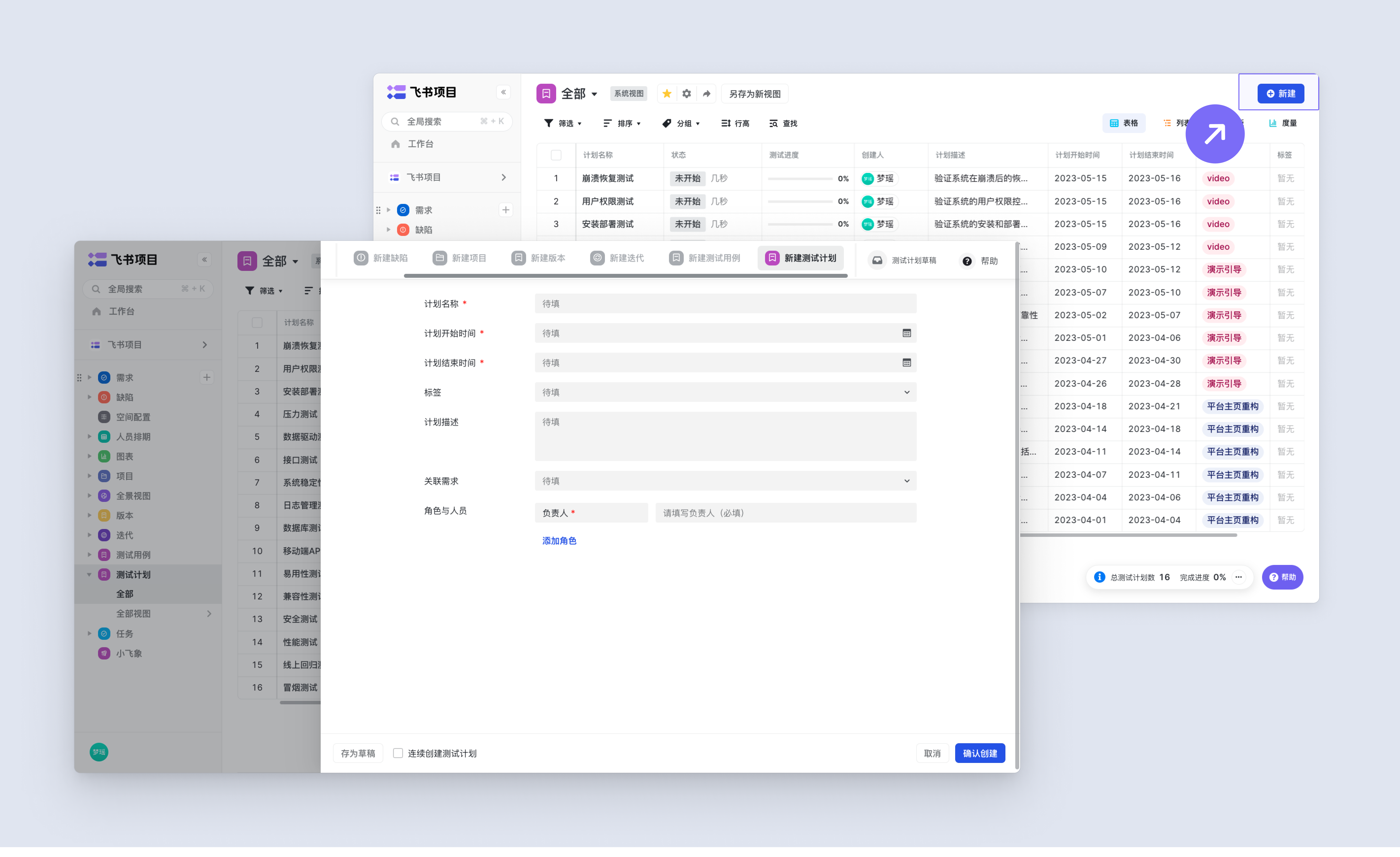Click the info icon beside 总测试计划数
Viewport: 1400px width, 857px height.
click(x=1100, y=577)
